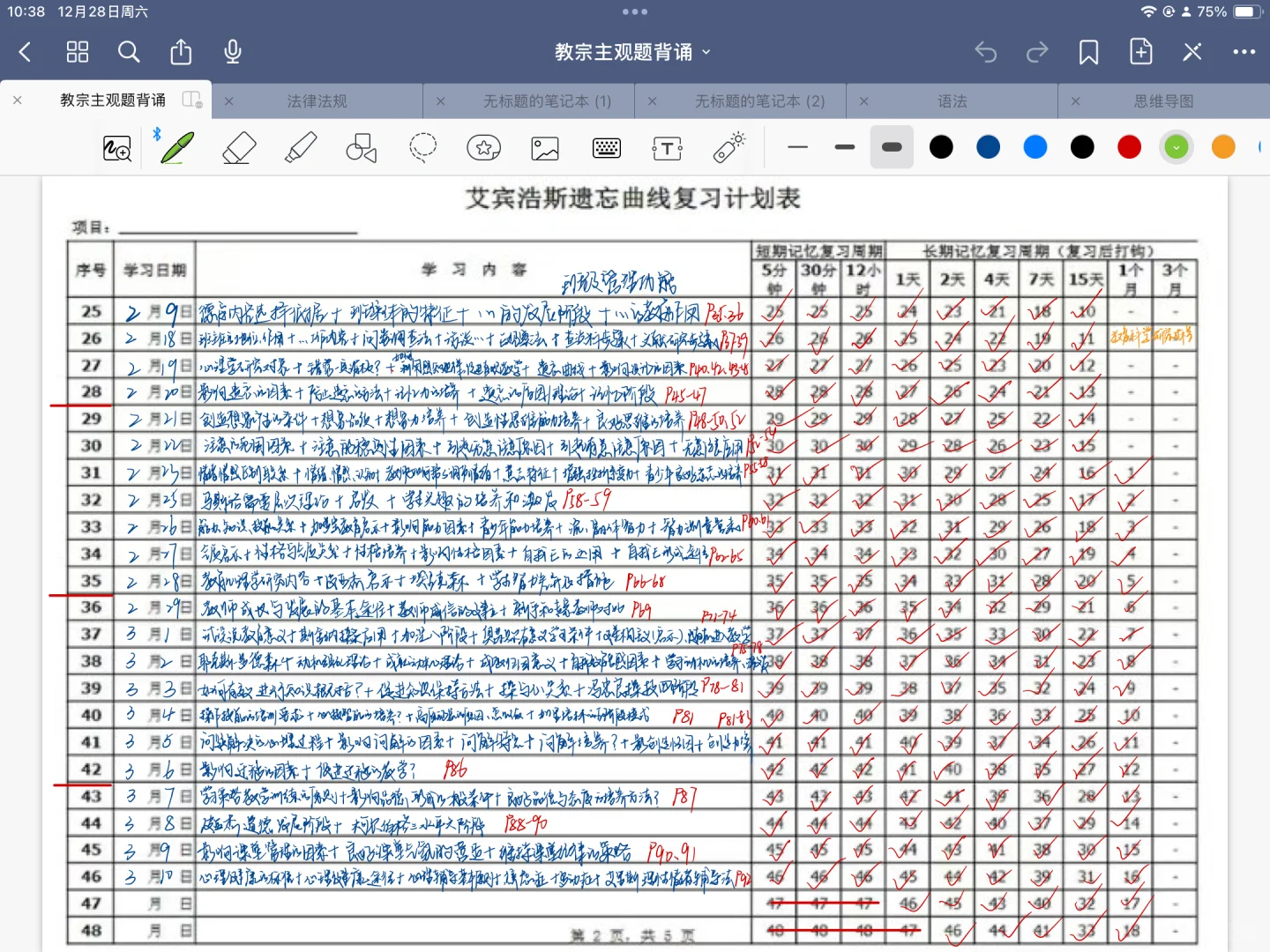Open the Zoom window tool

tap(116, 147)
